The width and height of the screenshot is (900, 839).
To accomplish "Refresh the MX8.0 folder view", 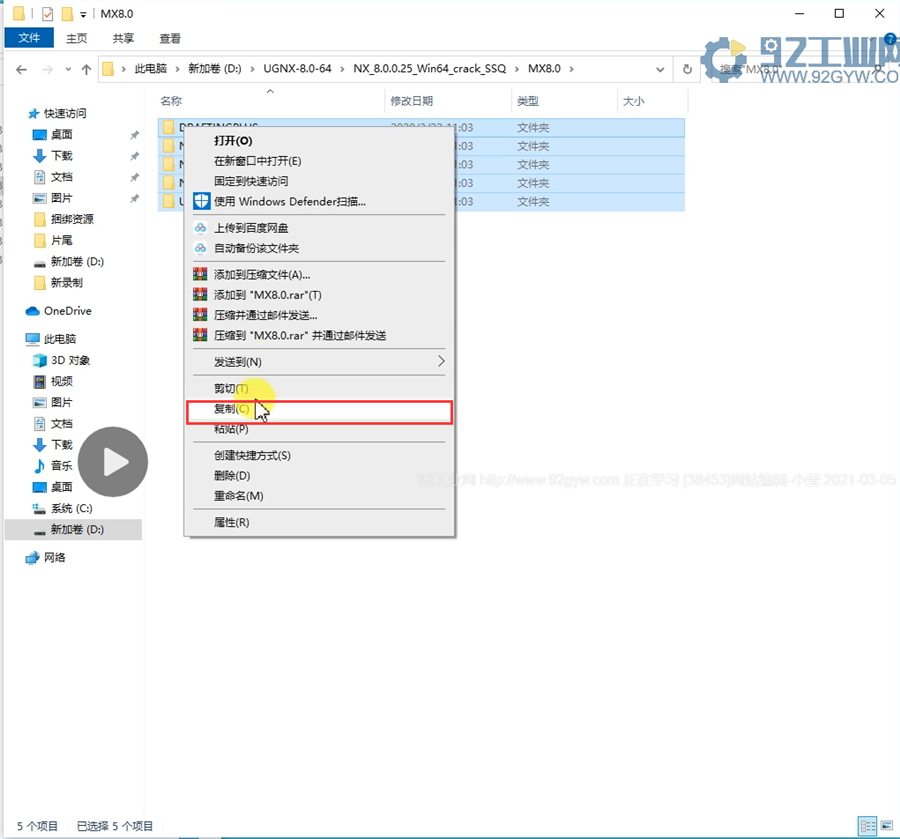I will (x=687, y=69).
